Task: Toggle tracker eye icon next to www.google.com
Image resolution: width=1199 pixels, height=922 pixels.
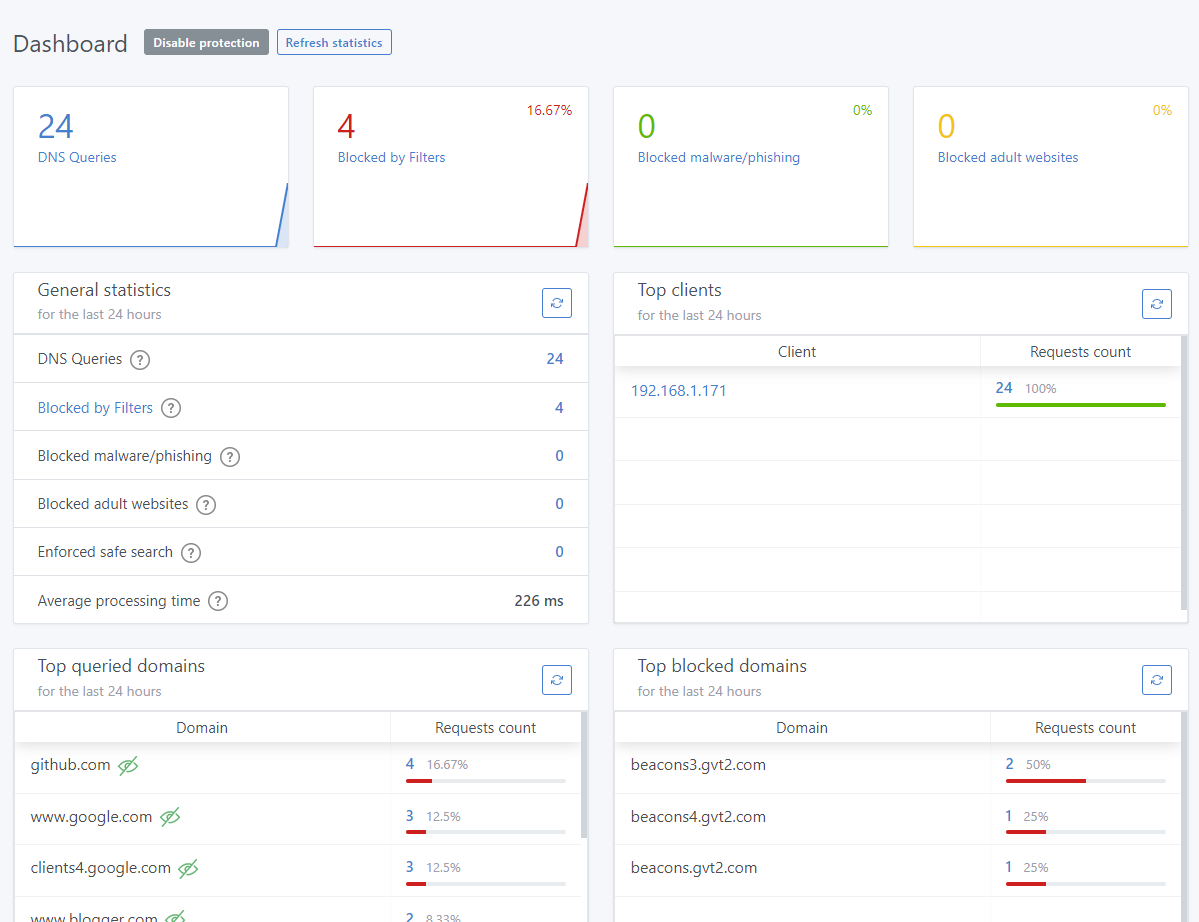Action: (170, 817)
